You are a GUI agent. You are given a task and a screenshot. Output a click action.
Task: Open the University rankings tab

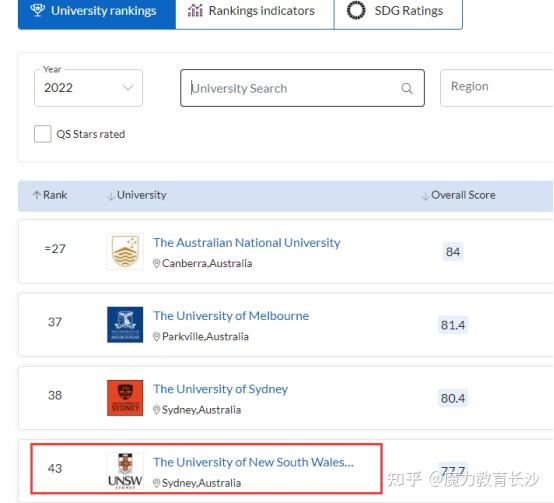pos(97,13)
